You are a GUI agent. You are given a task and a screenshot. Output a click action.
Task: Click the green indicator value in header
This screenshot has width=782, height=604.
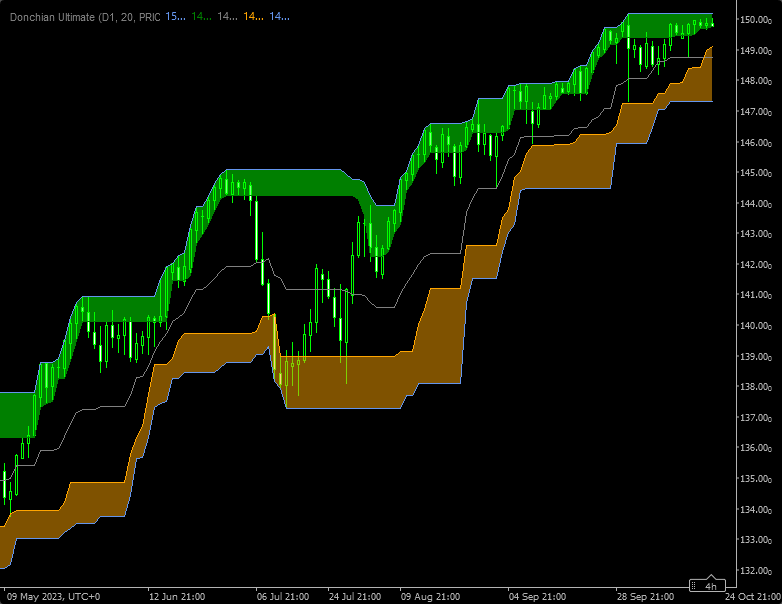point(201,17)
